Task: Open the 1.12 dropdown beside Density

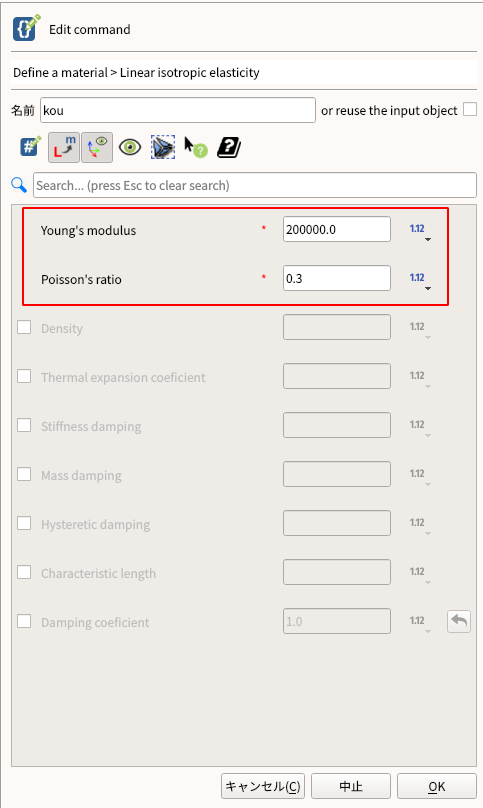Action: coord(420,328)
